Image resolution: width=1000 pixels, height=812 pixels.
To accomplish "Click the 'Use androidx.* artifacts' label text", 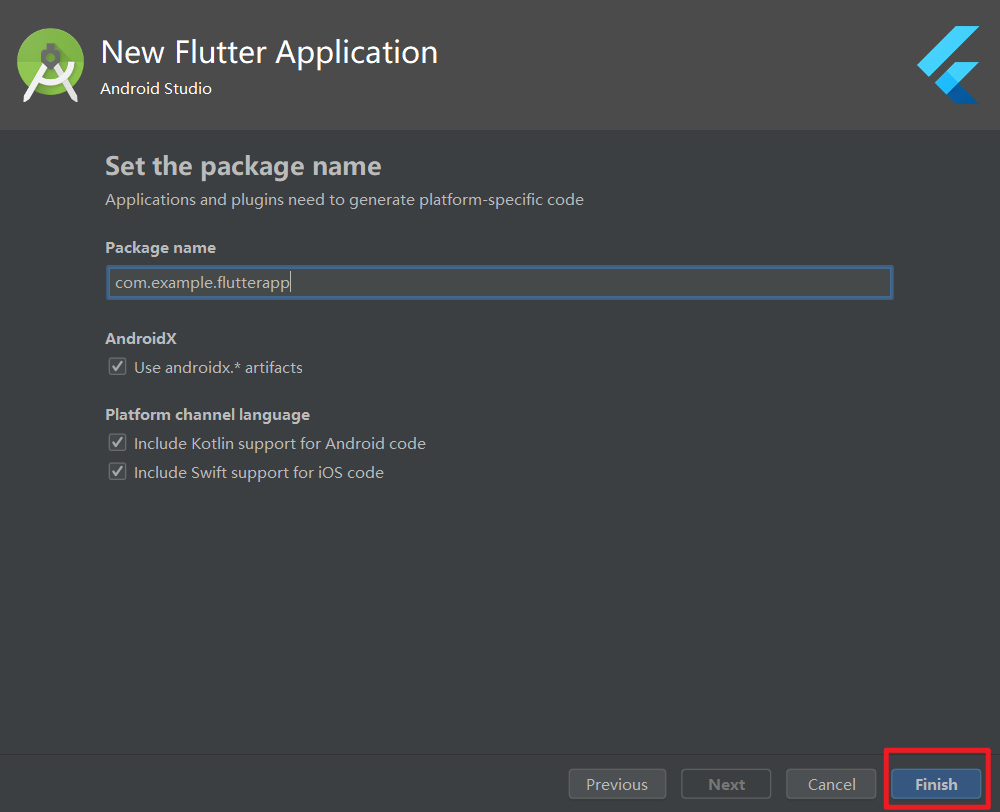I will 218,367.
